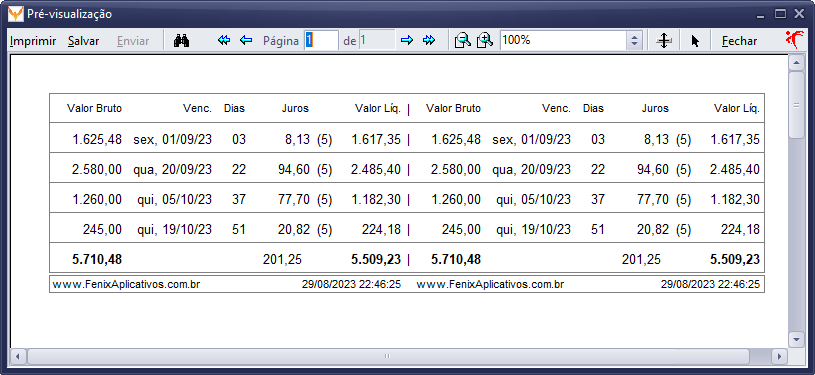Click left value '245,00'
The height and width of the screenshot is (375, 815).
(102, 229)
